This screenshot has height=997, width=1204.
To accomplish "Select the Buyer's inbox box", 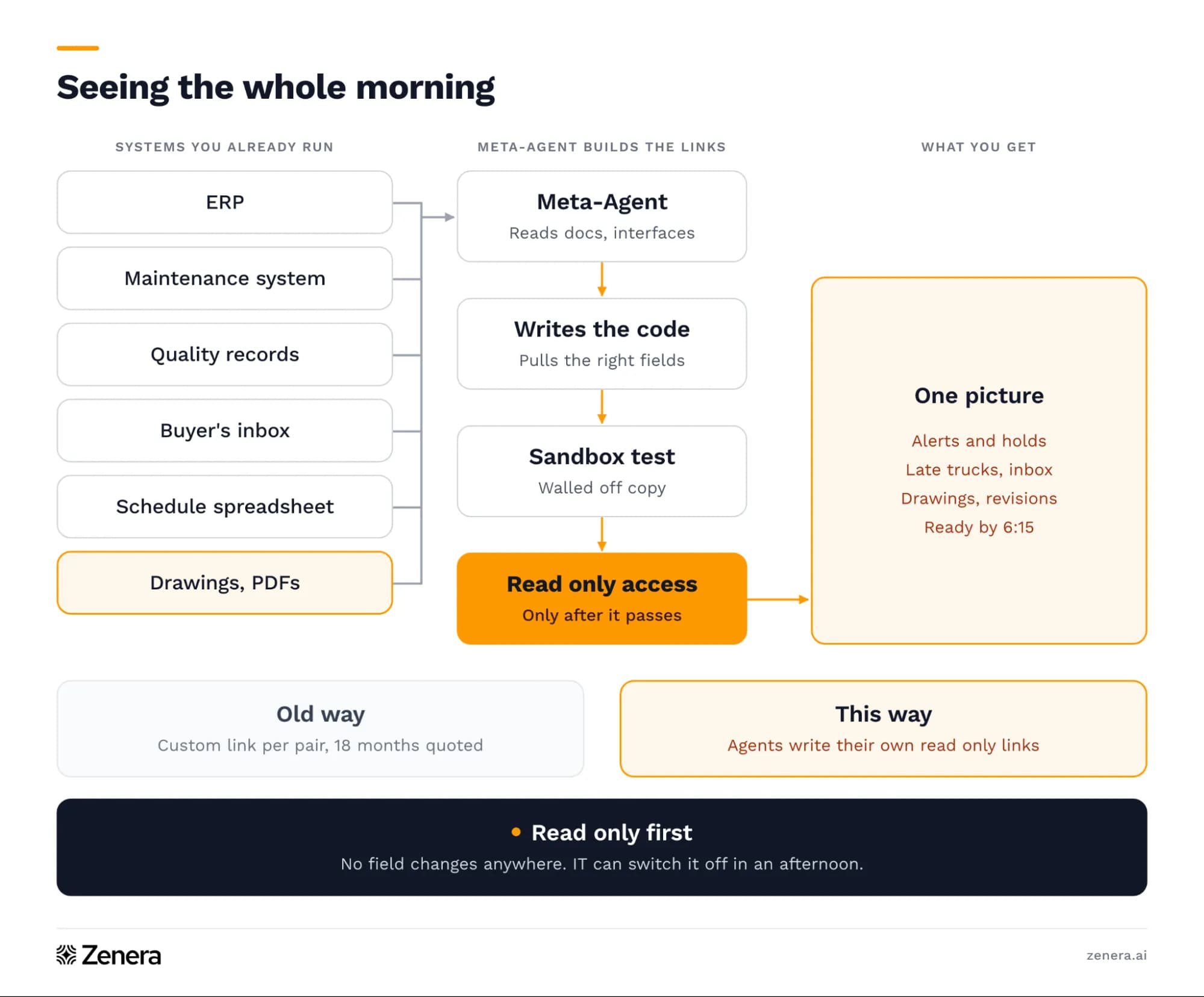I will click(x=225, y=430).
